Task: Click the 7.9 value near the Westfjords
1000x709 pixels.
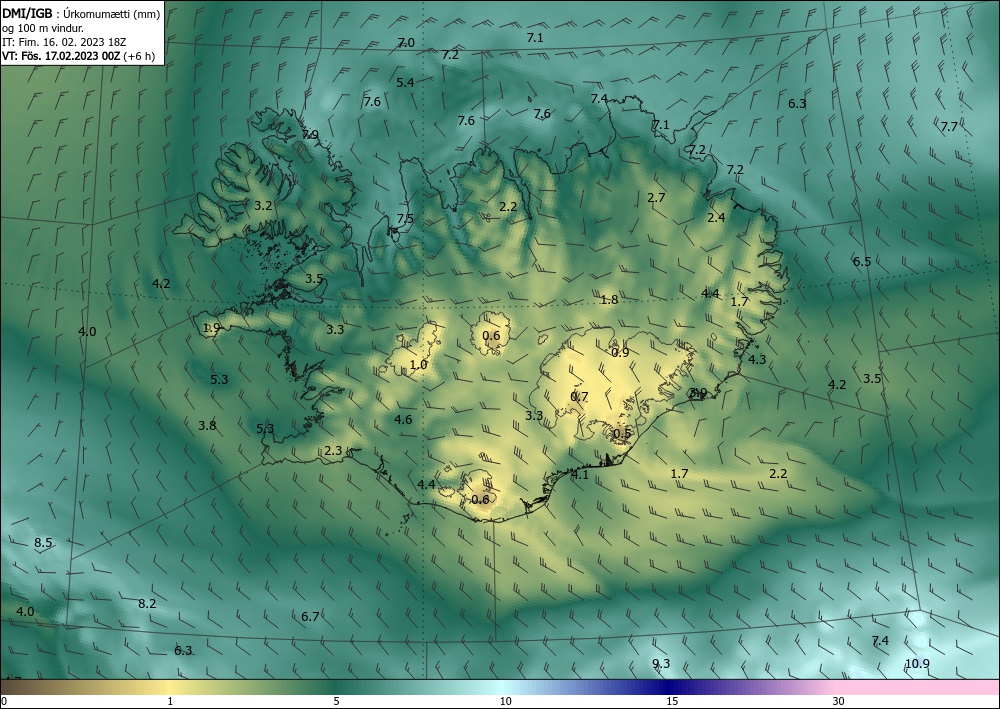Action: point(310,135)
